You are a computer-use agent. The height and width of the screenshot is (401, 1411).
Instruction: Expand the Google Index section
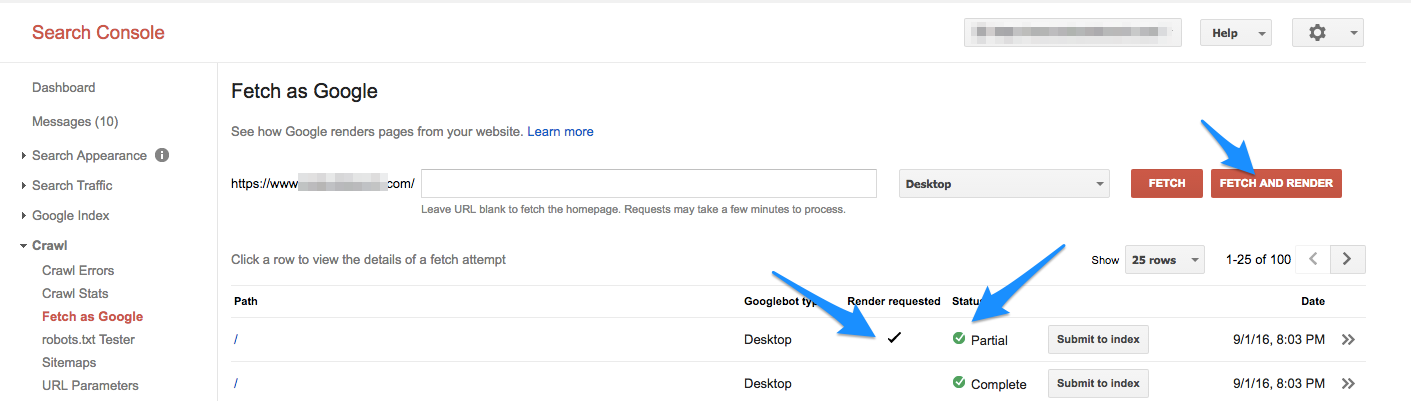coord(70,216)
